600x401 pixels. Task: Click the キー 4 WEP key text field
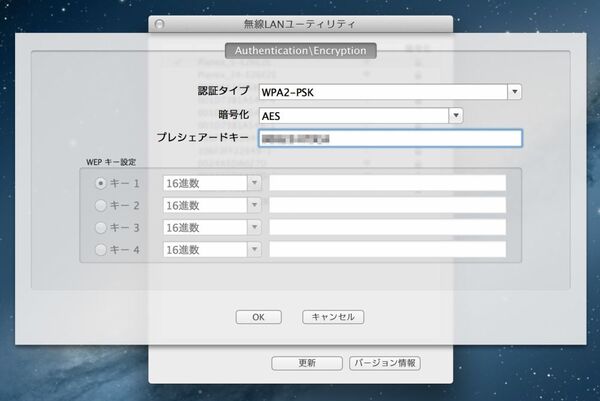tap(388, 250)
